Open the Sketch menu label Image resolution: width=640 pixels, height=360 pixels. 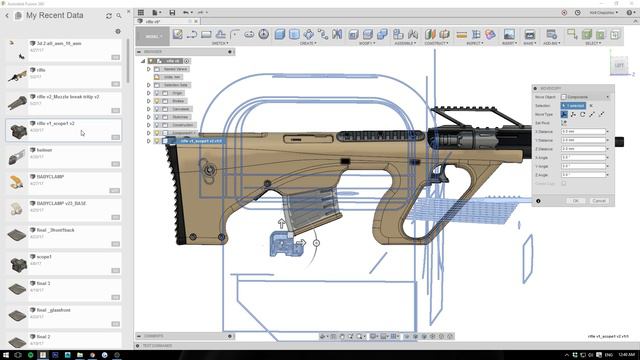[x=220, y=43]
